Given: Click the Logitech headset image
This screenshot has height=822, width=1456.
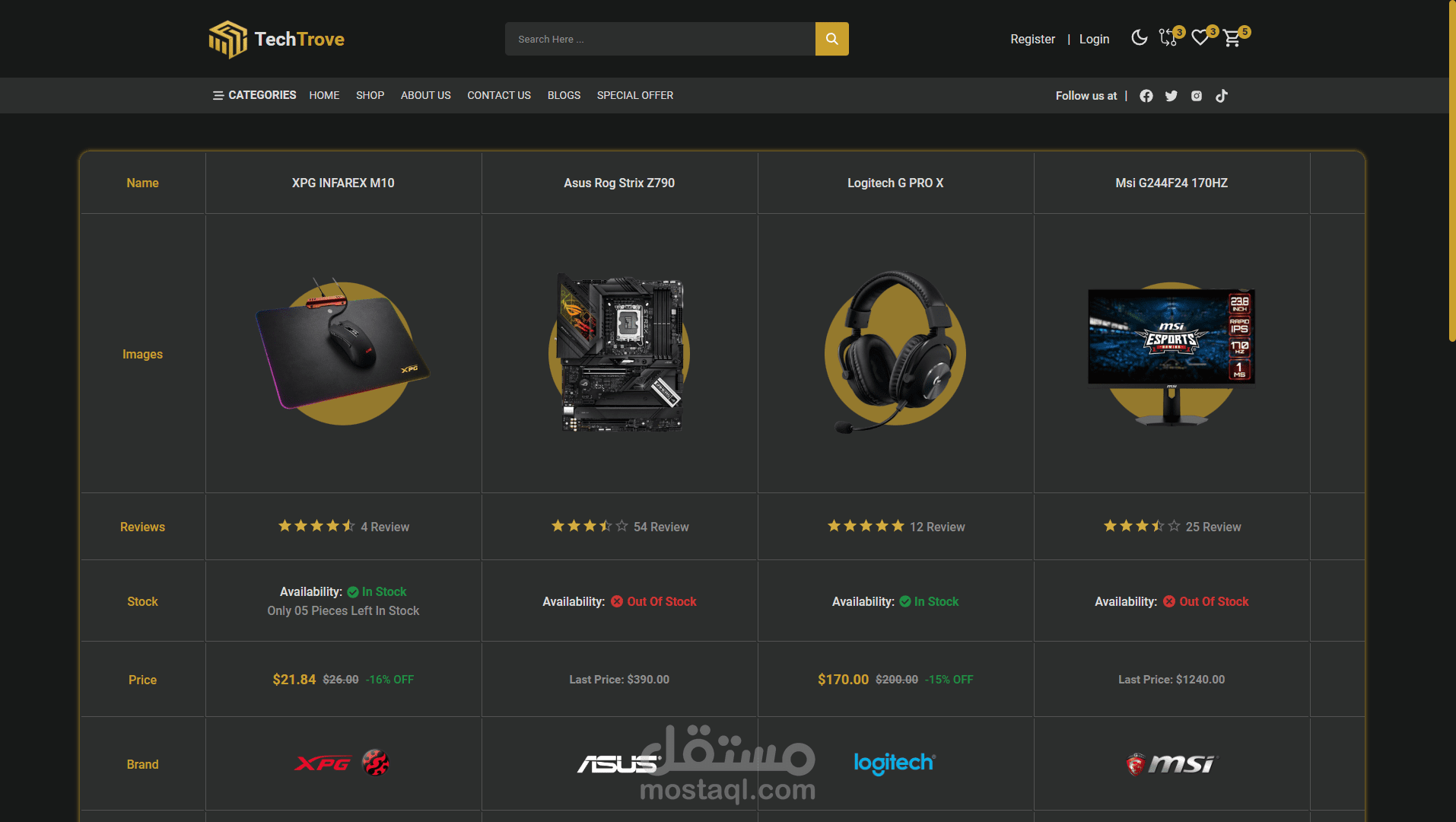Looking at the screenshot, I should (895, 353).
